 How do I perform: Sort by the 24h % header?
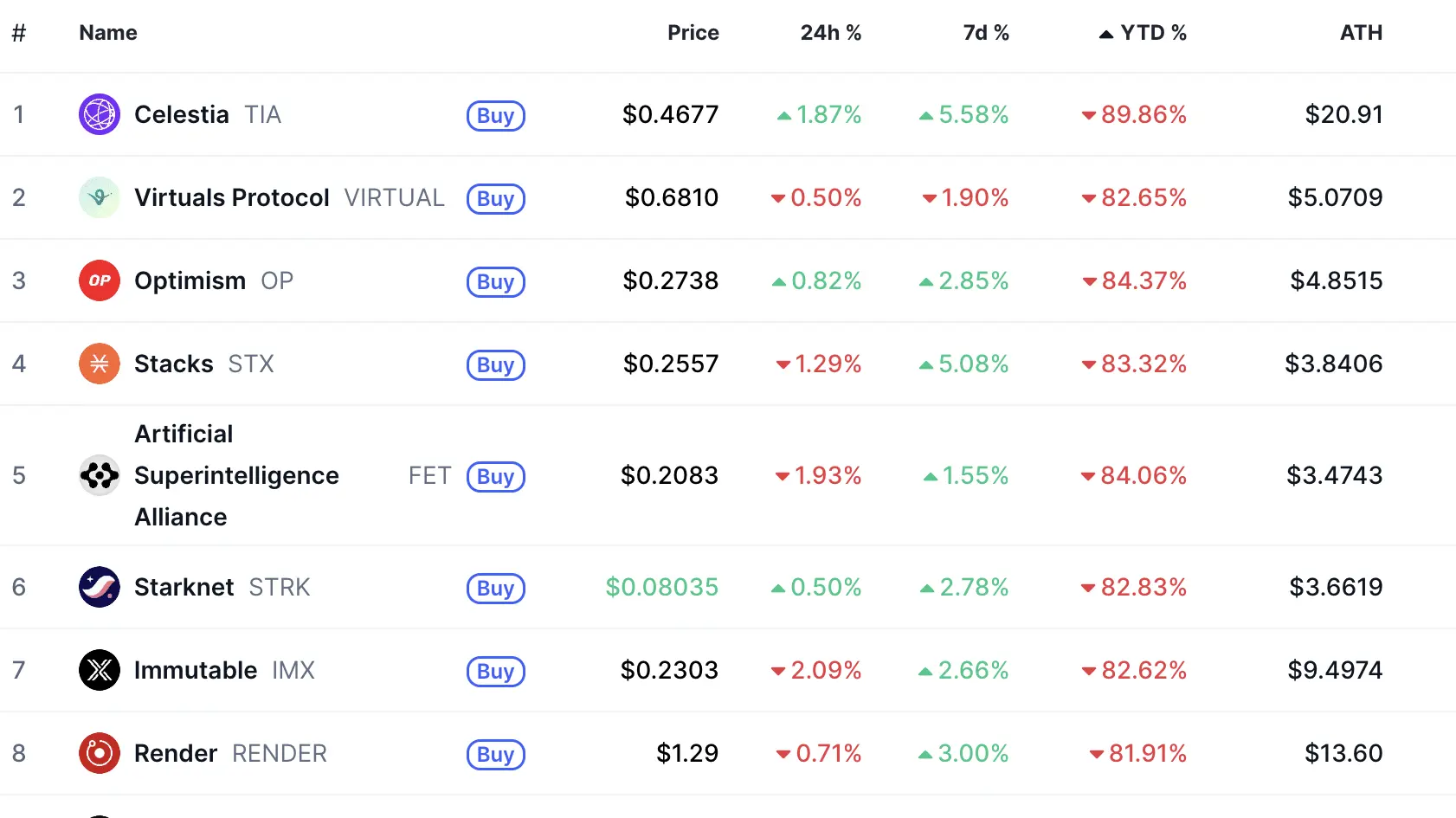click(x=830, y=33)
